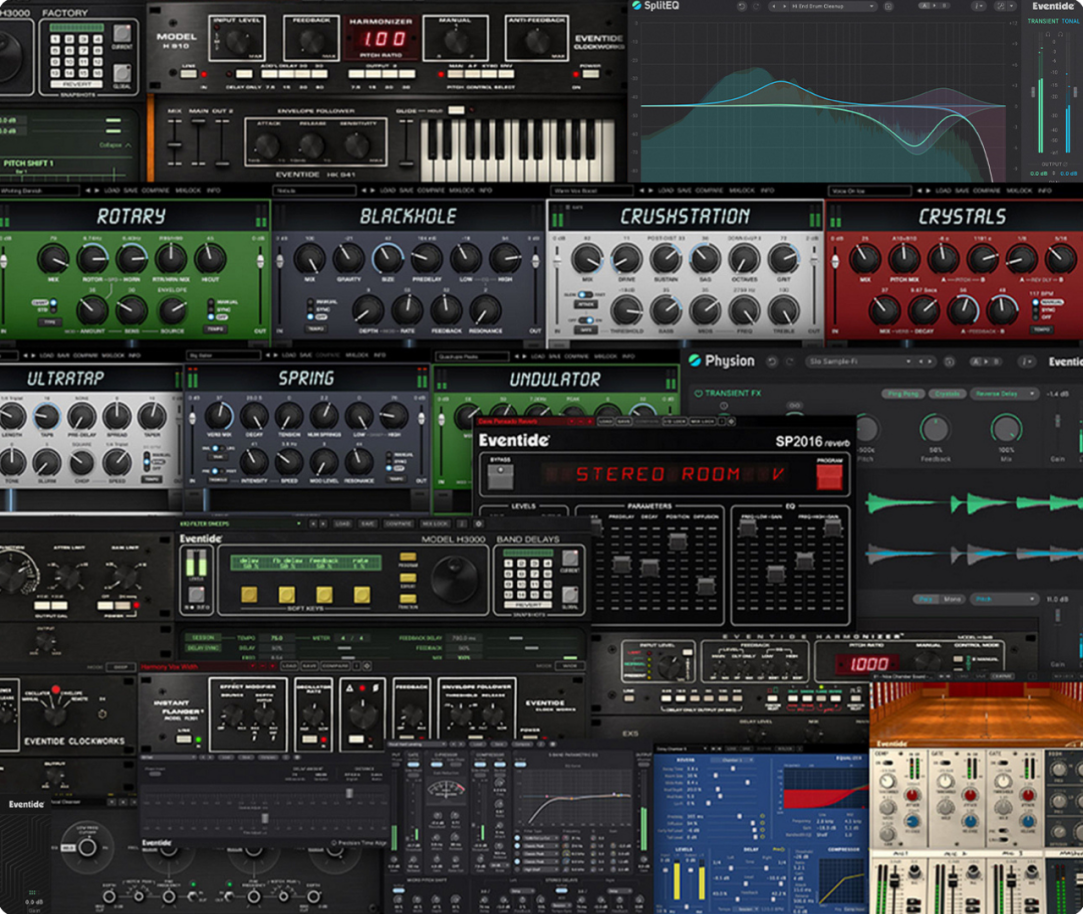
Task: Go to next preset in Rotary plugin
Action: tap(96, 191)
